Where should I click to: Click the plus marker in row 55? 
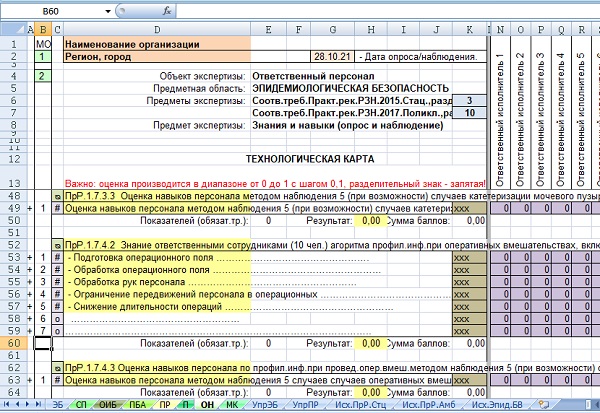pos(30,282)
